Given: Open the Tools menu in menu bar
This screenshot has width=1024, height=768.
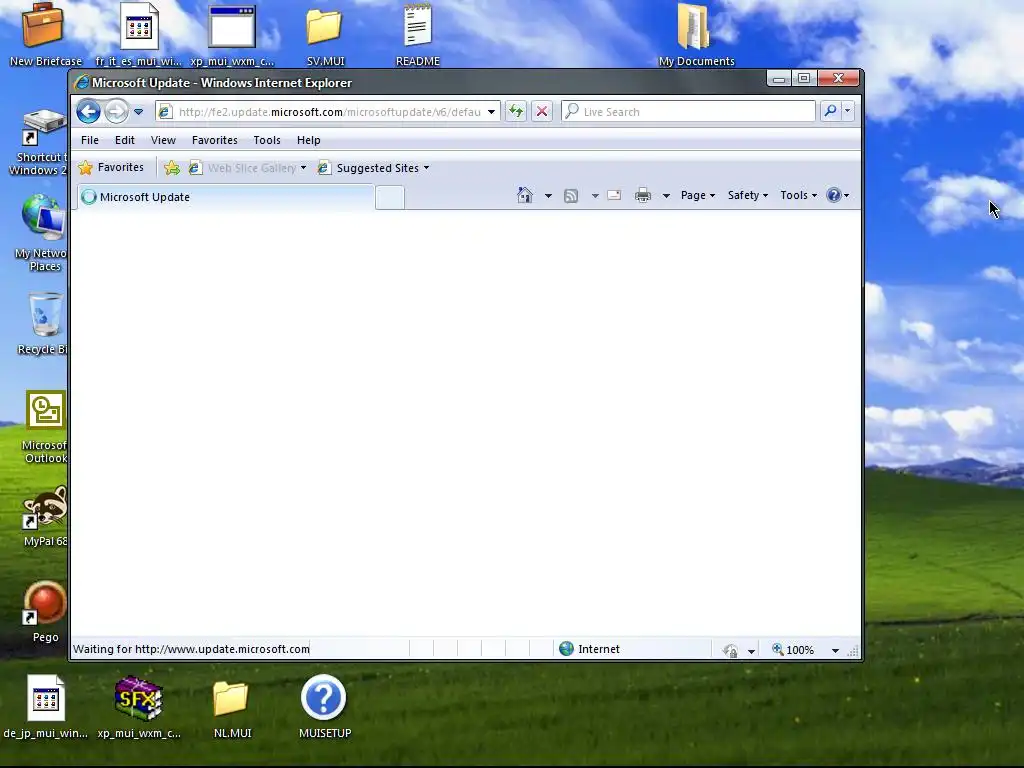Looking at the screenshot, I should click(x=267, y=140).
